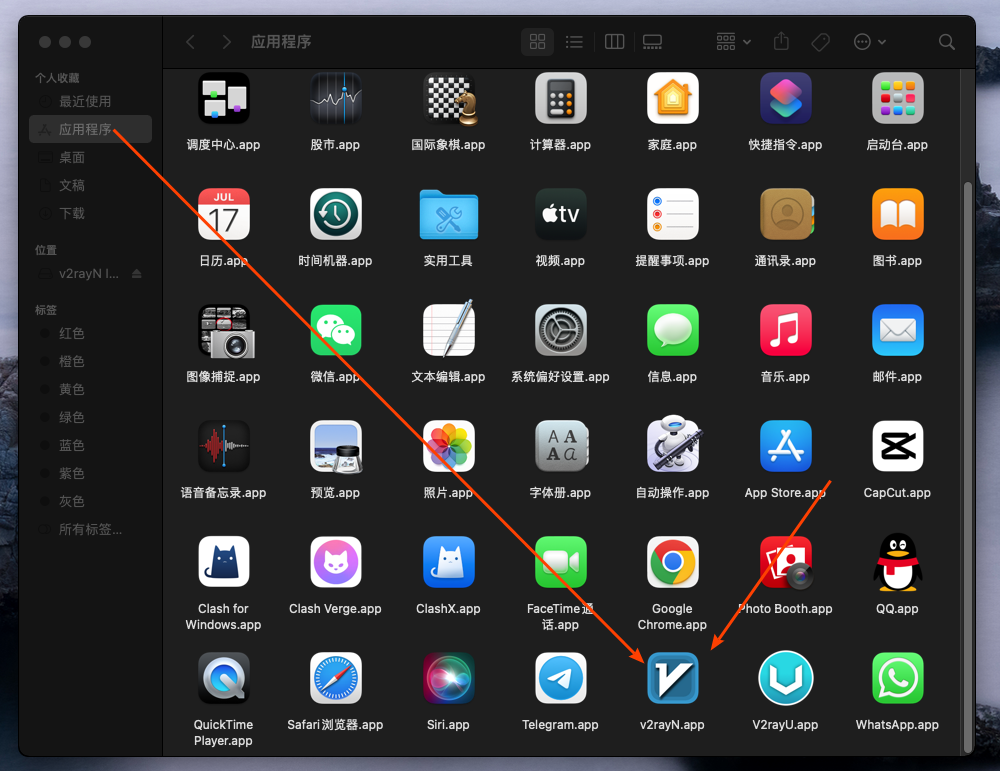The height and width of the screenshot is (771, 1000).
Task: Select the 图像捕捉.app icon
Action: (226, 331)
